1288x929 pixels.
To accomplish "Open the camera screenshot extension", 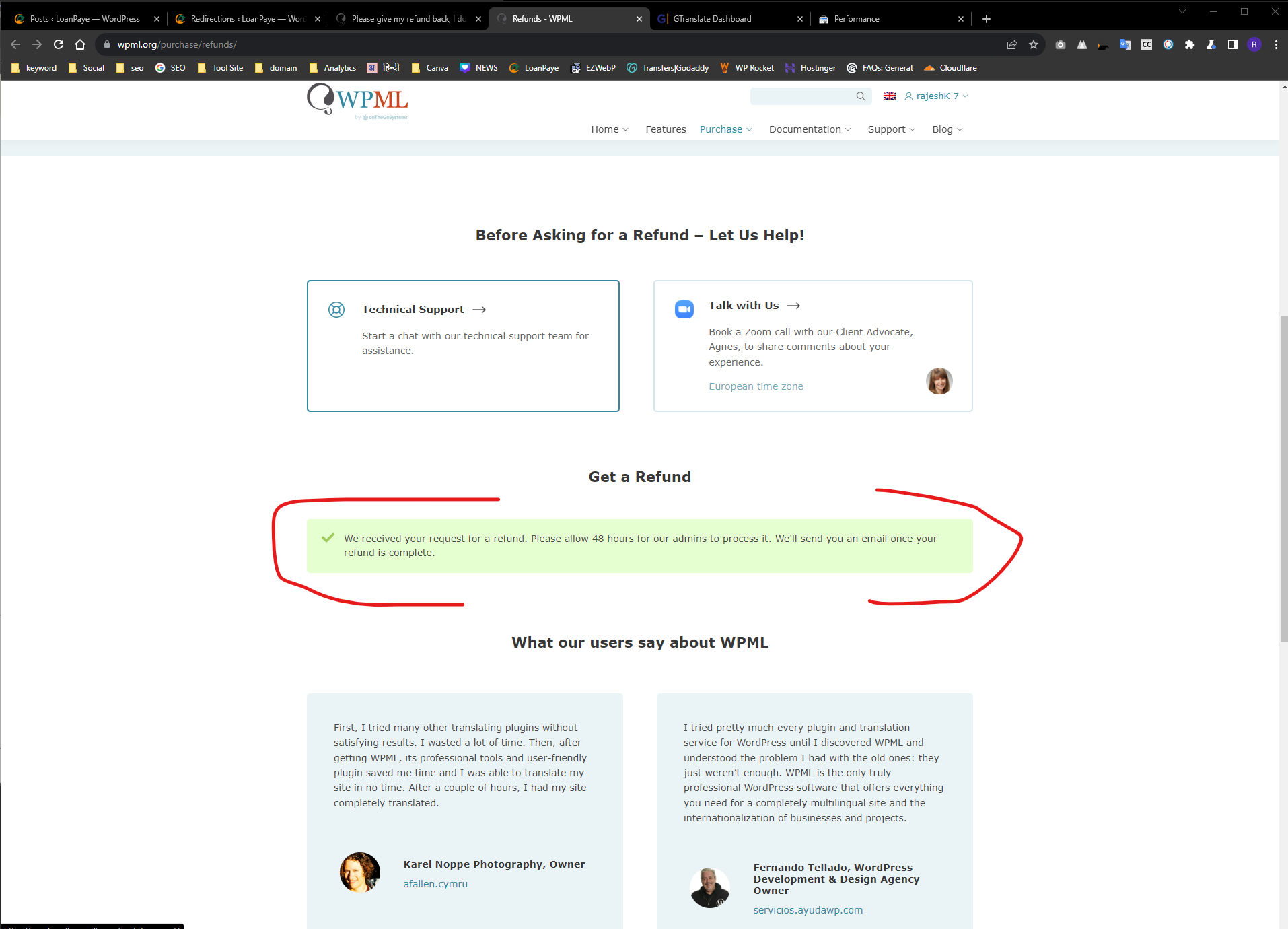I will [x=1061, y=44].
